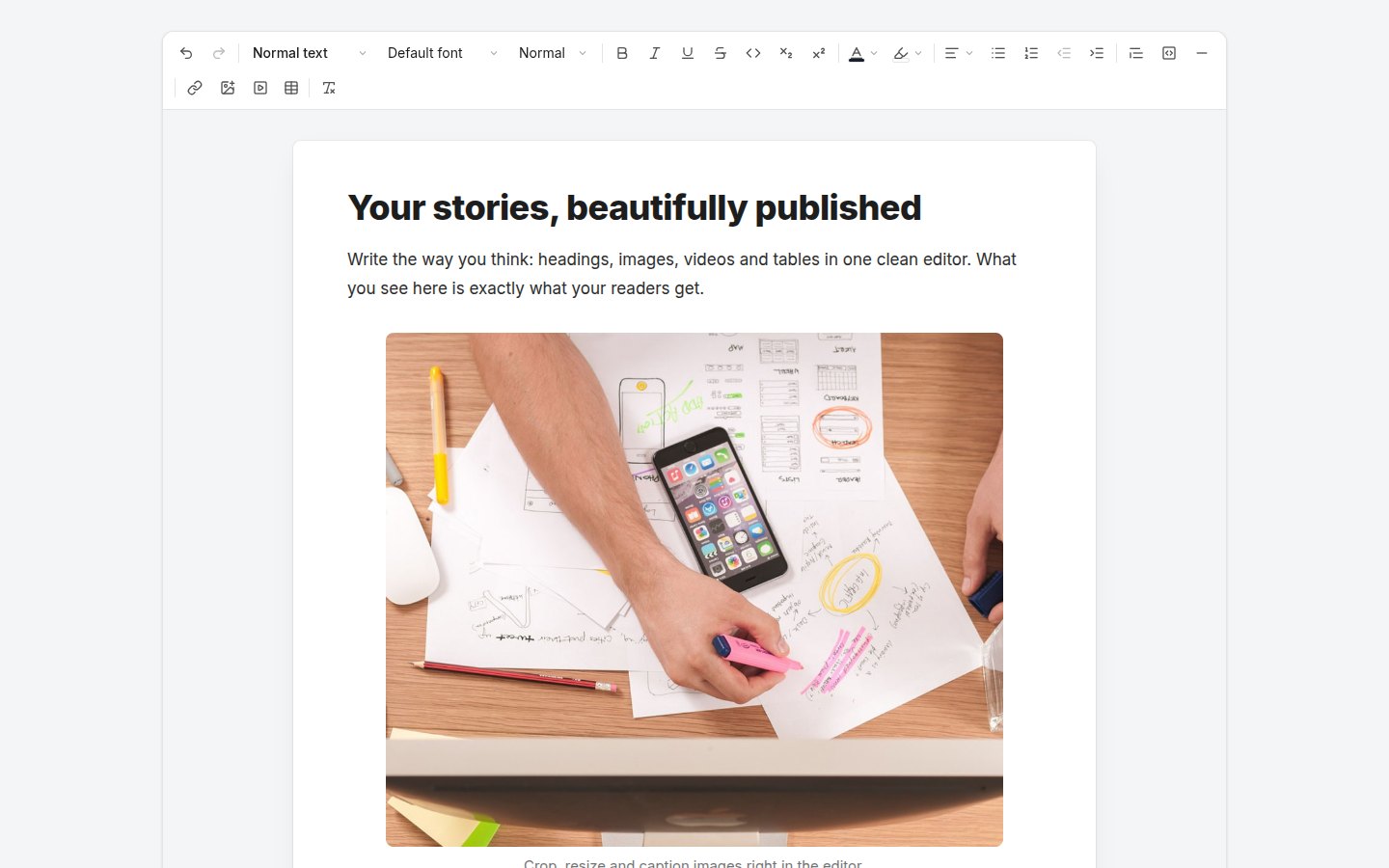This screenshot has width=1389, height=868.
Task: Insert a numbered list
Action: [1031, 53]
